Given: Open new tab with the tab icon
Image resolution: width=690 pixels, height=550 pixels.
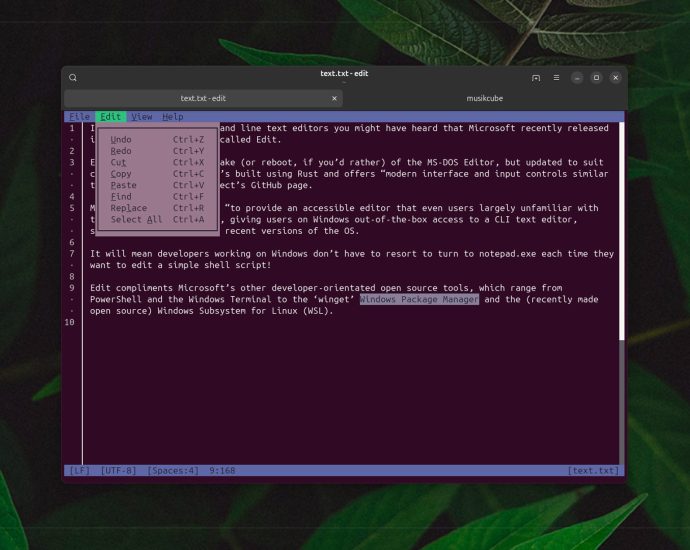Looking at the screenshot, I should (x=536, y=78).
